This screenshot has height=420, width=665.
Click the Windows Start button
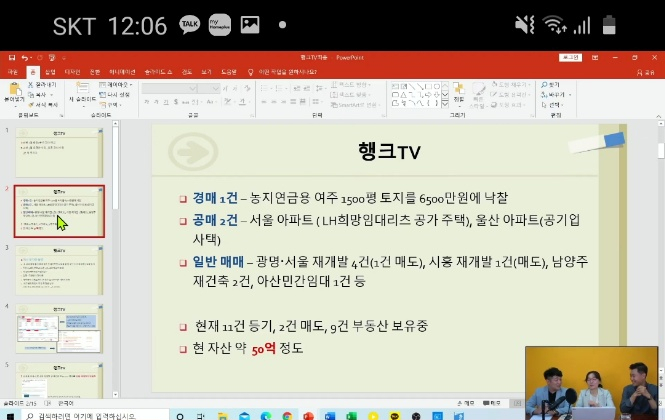click(x=10, y=416)
